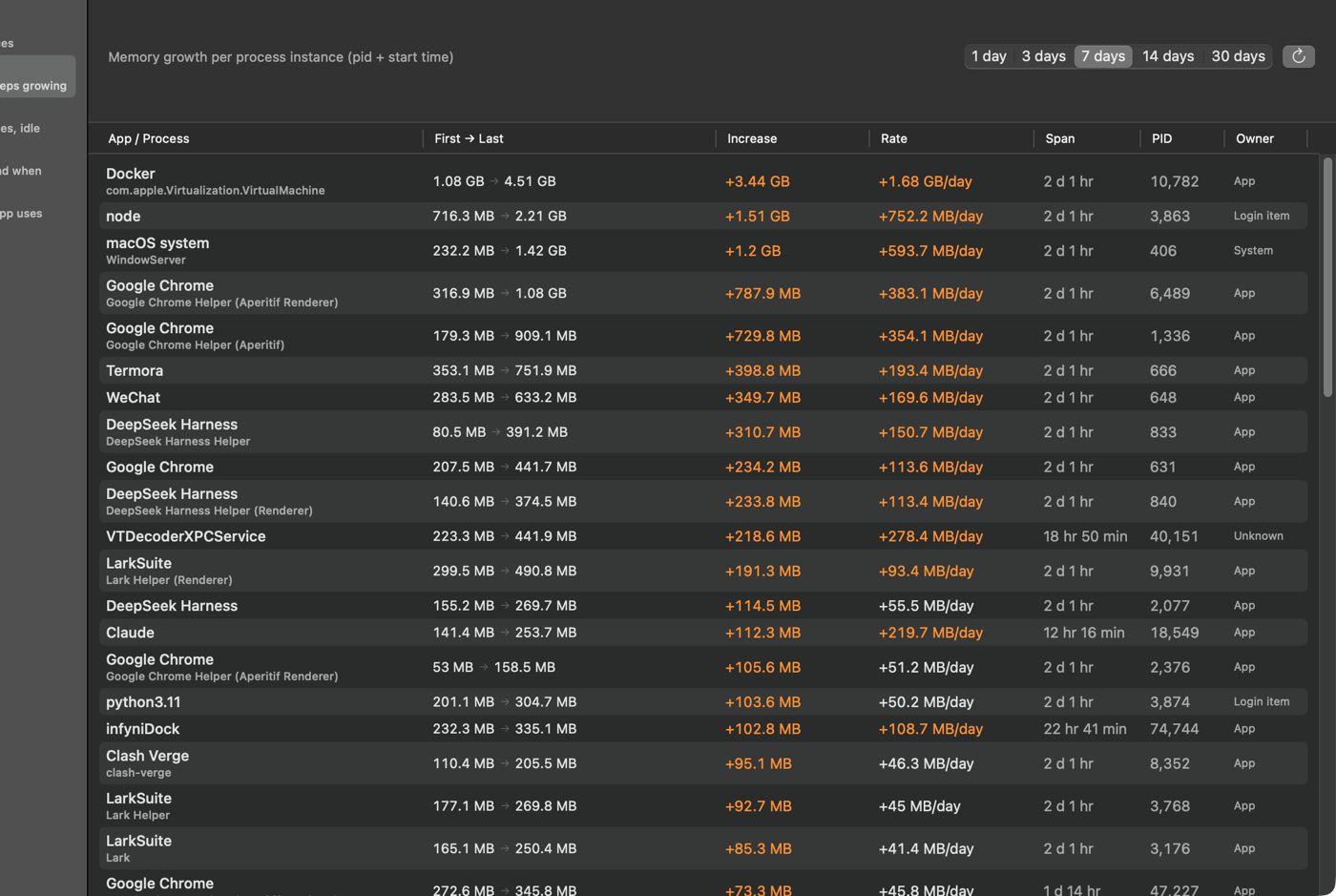The height and width of the screenshot is (896, 1336).
Task: Select LarkSuite Lark Helper (Renderer) row
Action: coord(703,571)
